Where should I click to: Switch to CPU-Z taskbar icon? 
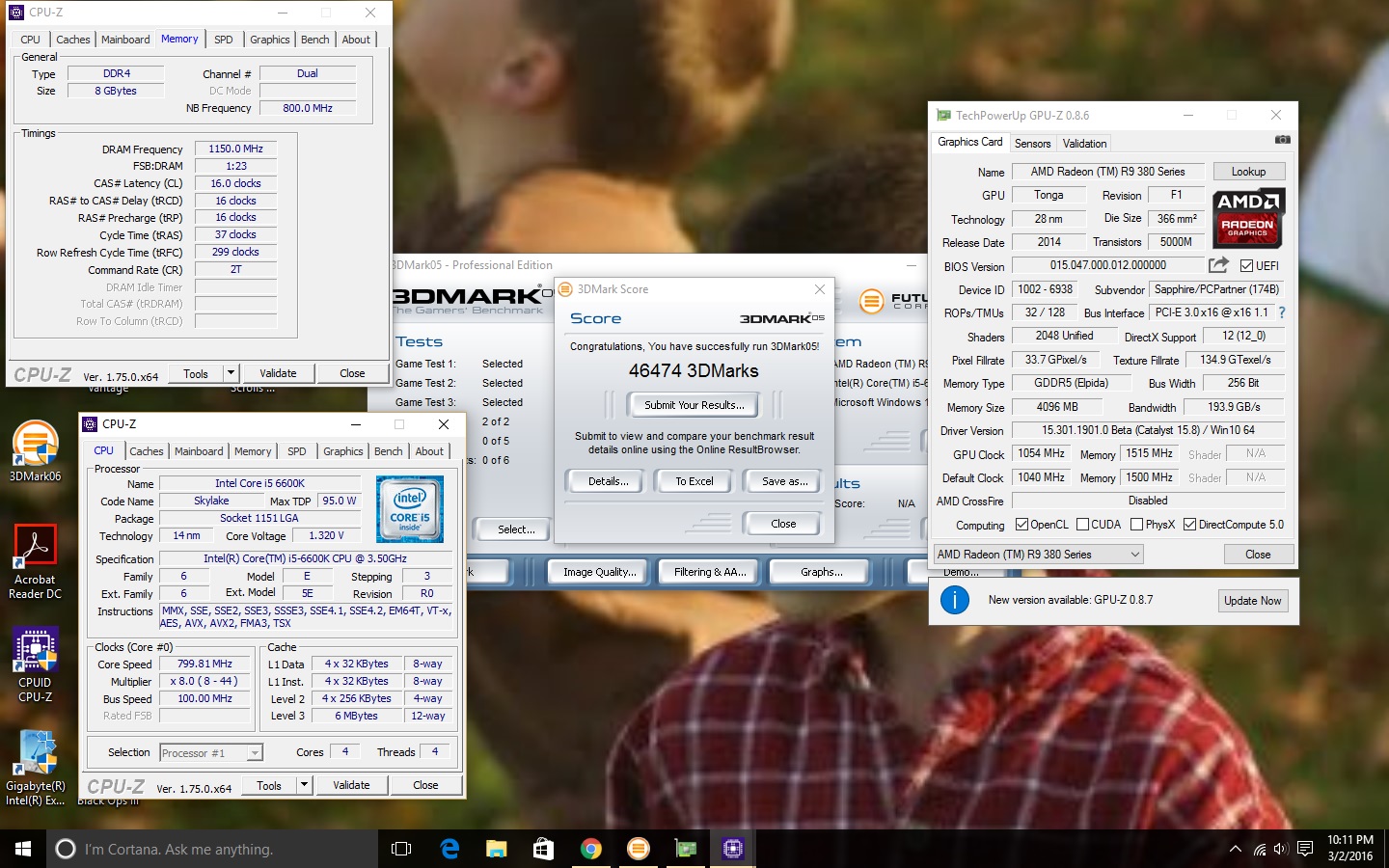coord(732,849)
